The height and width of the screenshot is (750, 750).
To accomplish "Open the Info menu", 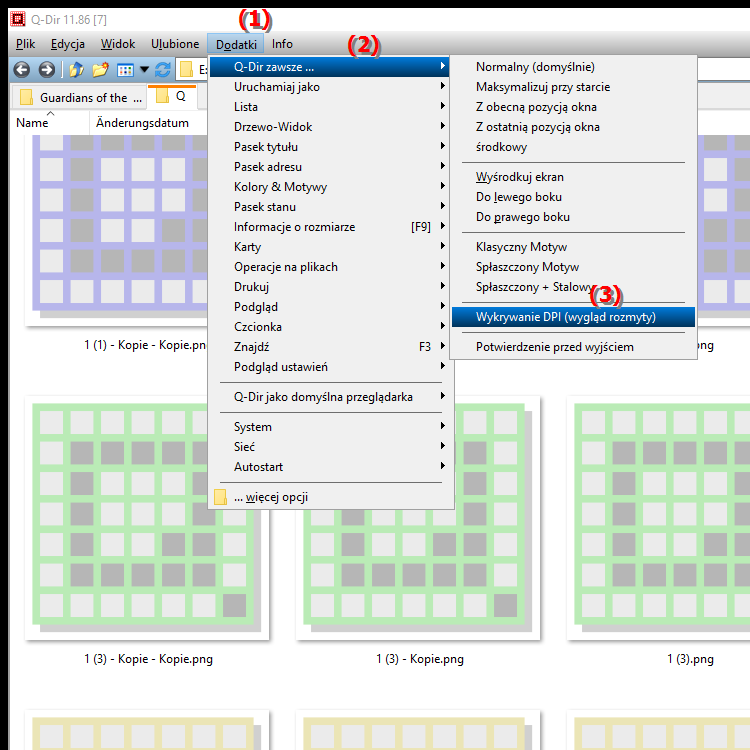I will tap(282, 44).
